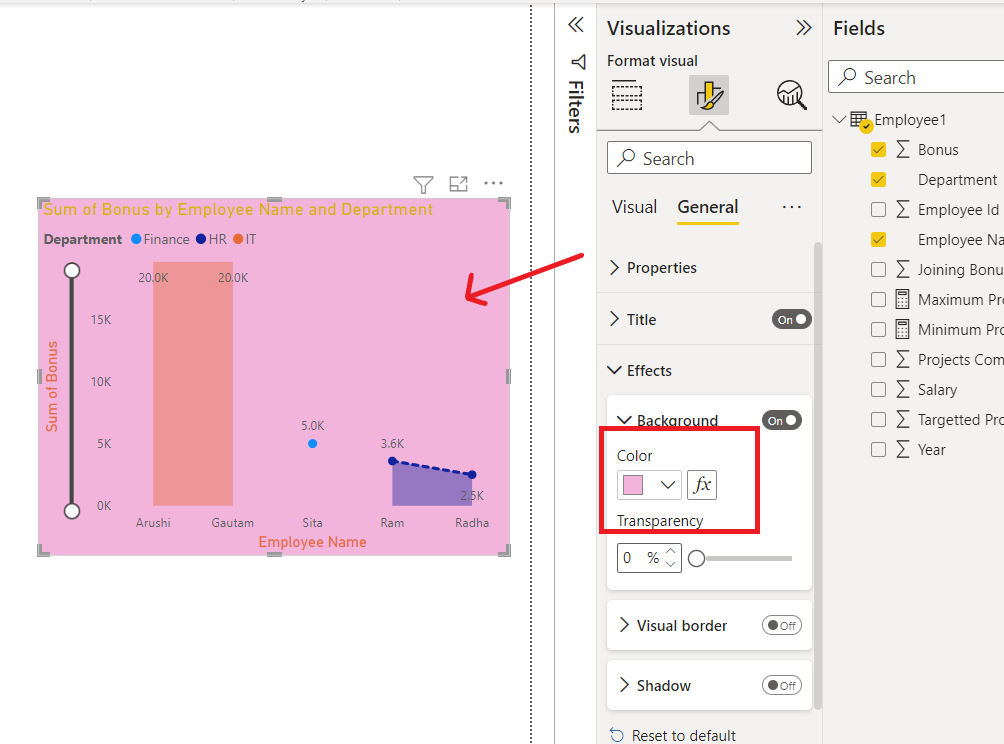Open the ellipsis next to General tab

pyautogui.click(x=791, y=207)
